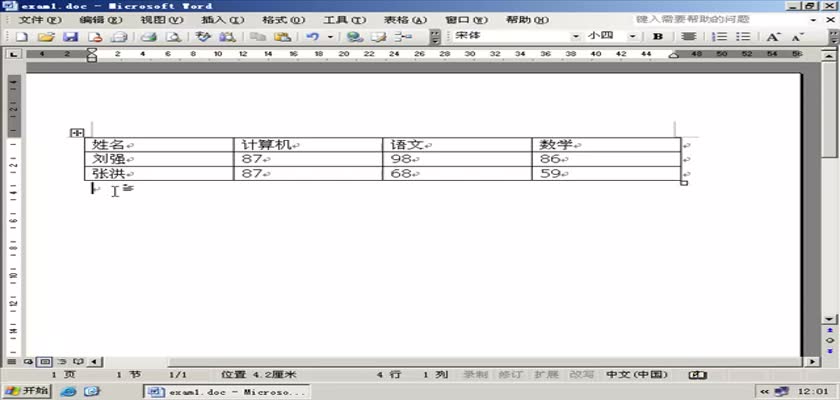Toggle 录制 macro recording indicator
Screen dimensions: 840x400
(474, 375)
